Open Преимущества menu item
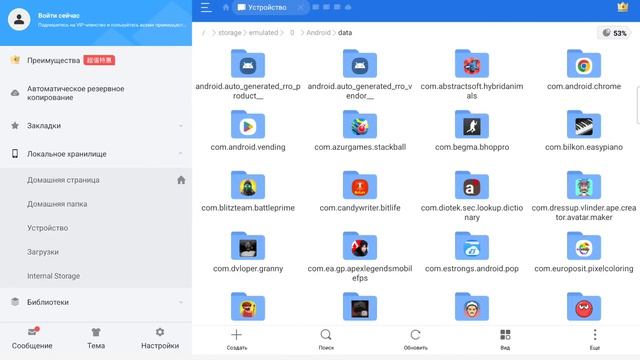 click(x=96, y=60)
